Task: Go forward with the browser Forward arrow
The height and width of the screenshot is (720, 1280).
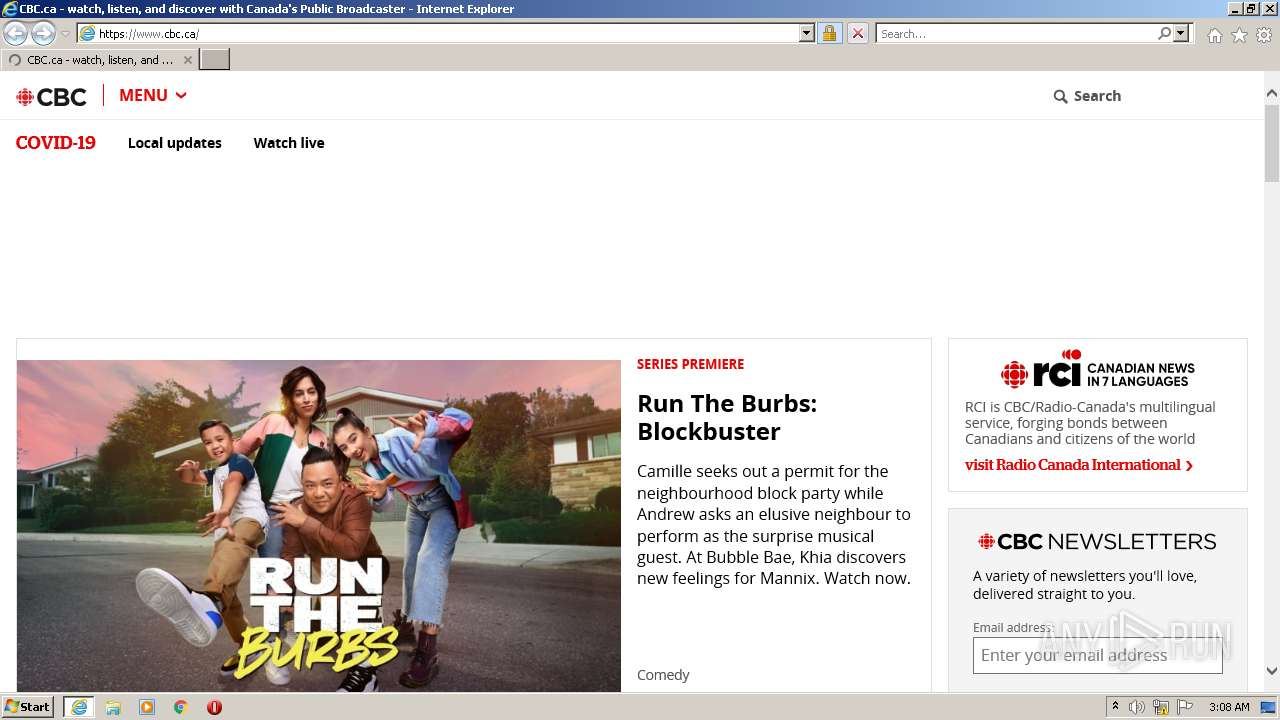Action: pyautogui.click(x=43, y=33)
